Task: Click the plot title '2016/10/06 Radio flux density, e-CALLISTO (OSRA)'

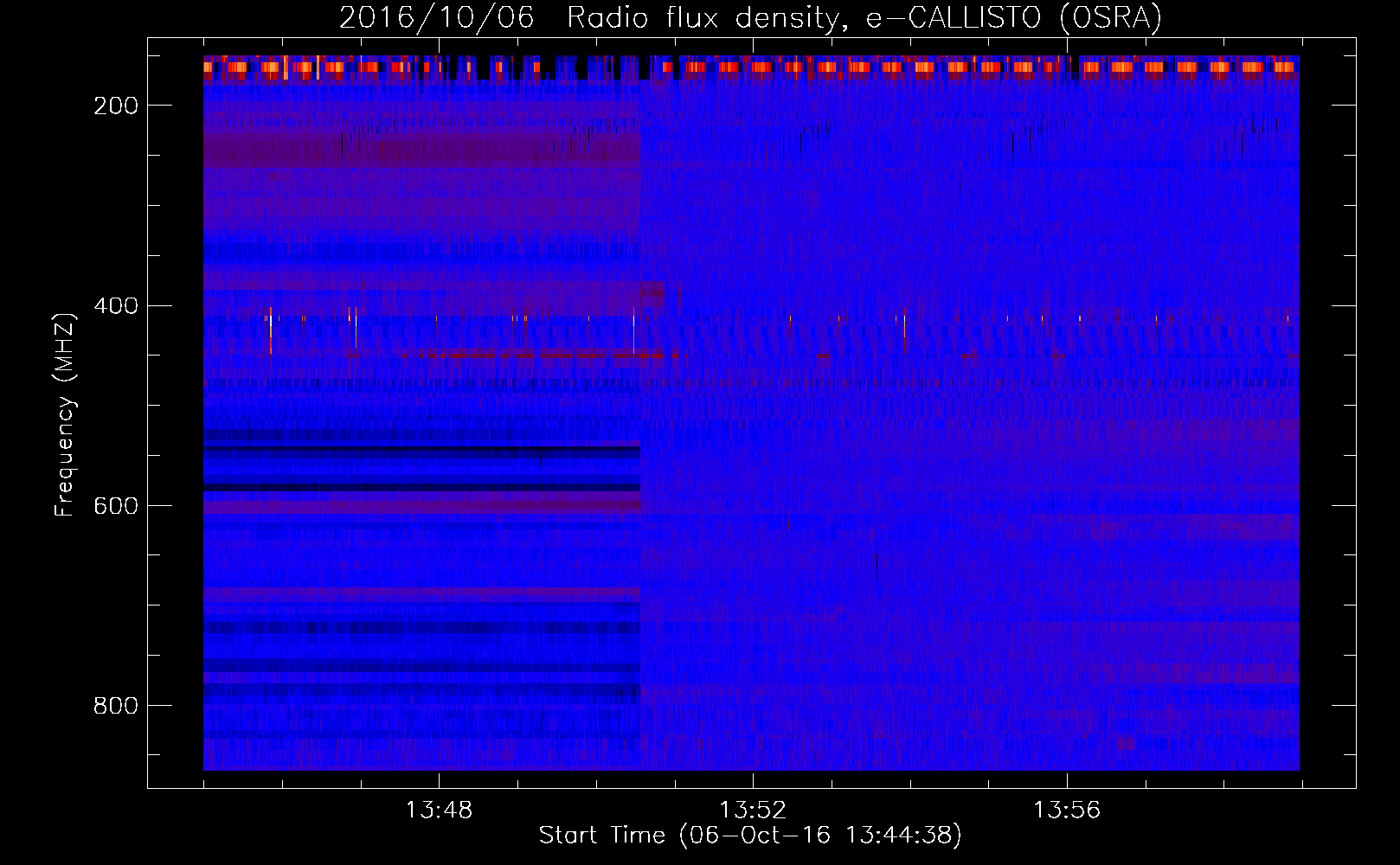Action: pyautogui.click(x=750, y=17)
